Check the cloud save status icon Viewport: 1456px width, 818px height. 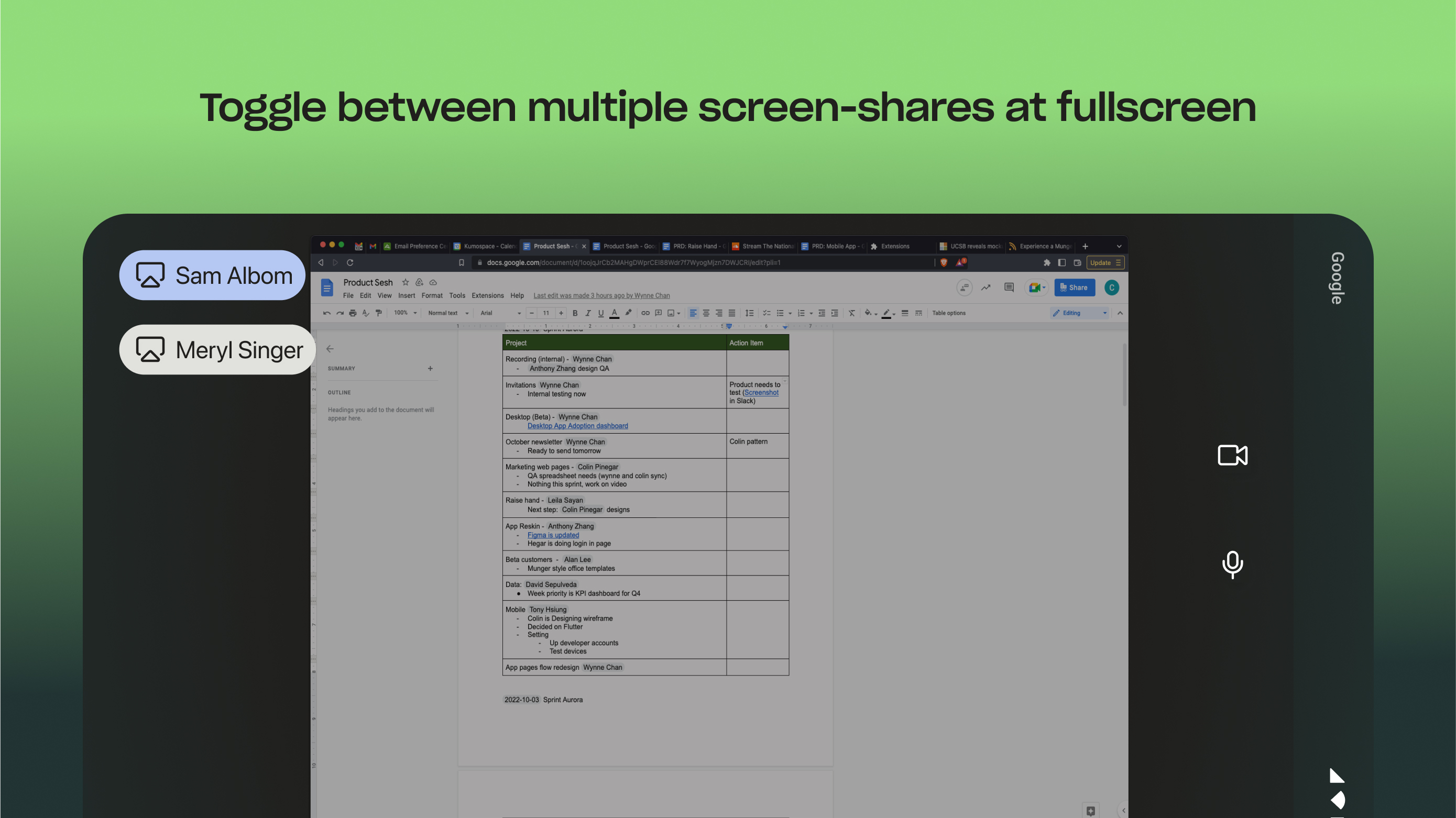pyautogui.click(x=433, y=282)
